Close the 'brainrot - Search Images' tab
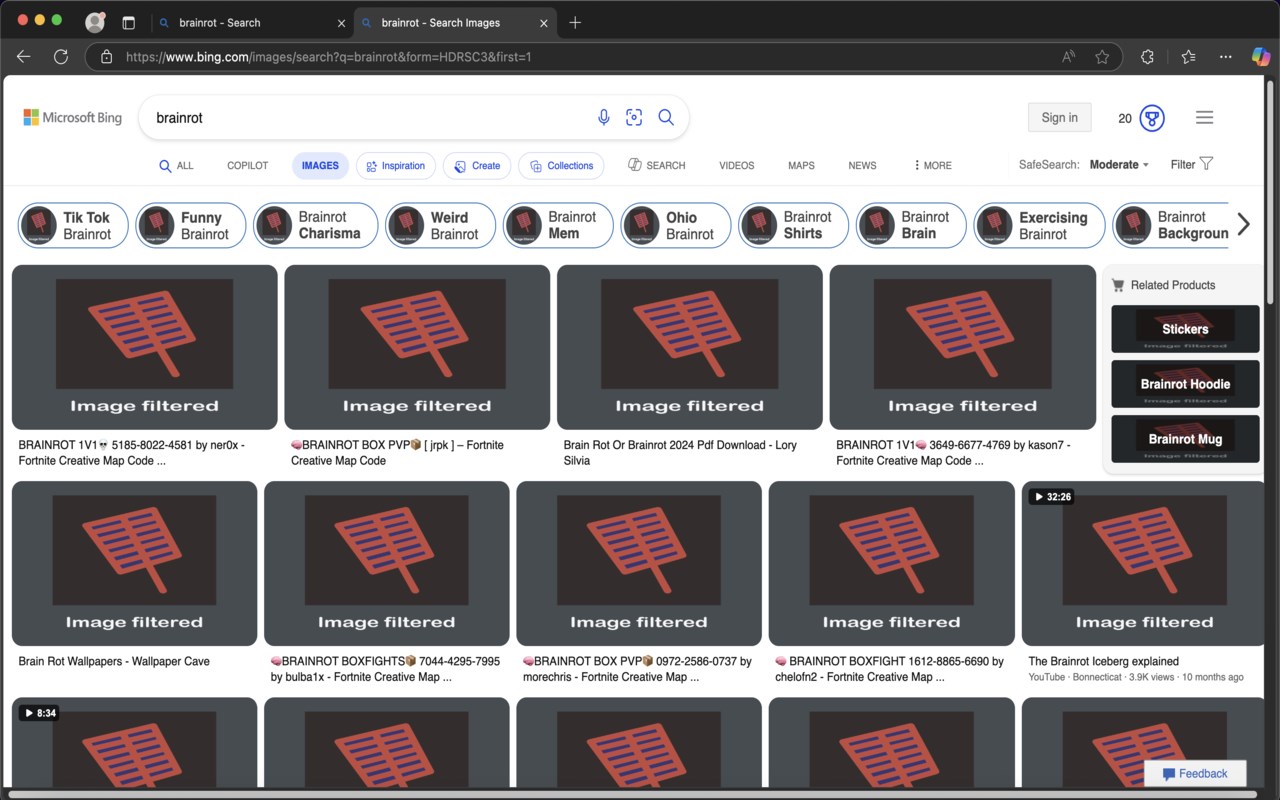 [x=543, y=23]
